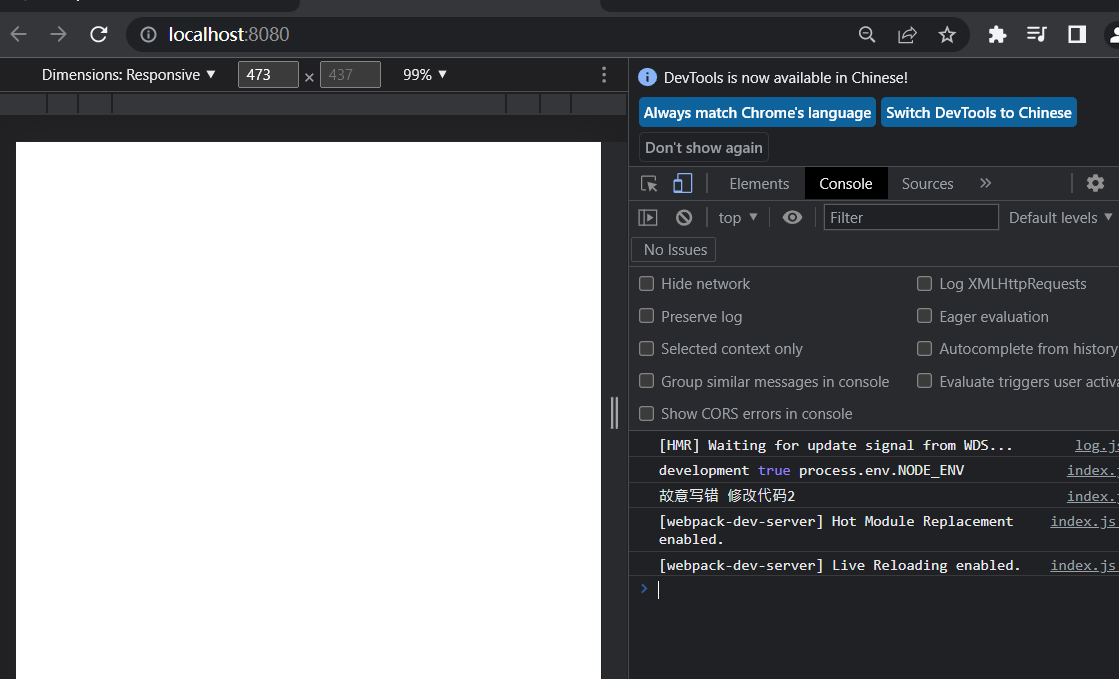The height and width of the screenshot is (679, 1119).
Task: Open DevTools settings gear
Action: [1095, 183]
